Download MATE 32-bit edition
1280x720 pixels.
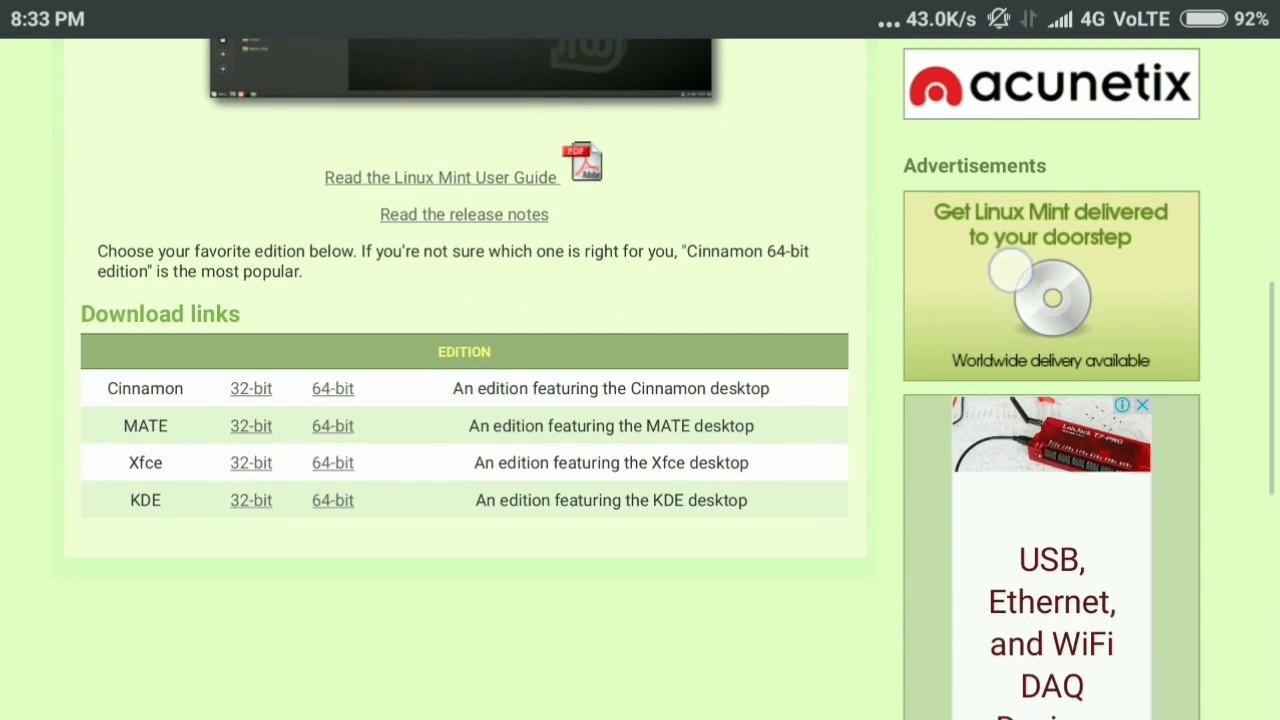[x=251, y=425]
